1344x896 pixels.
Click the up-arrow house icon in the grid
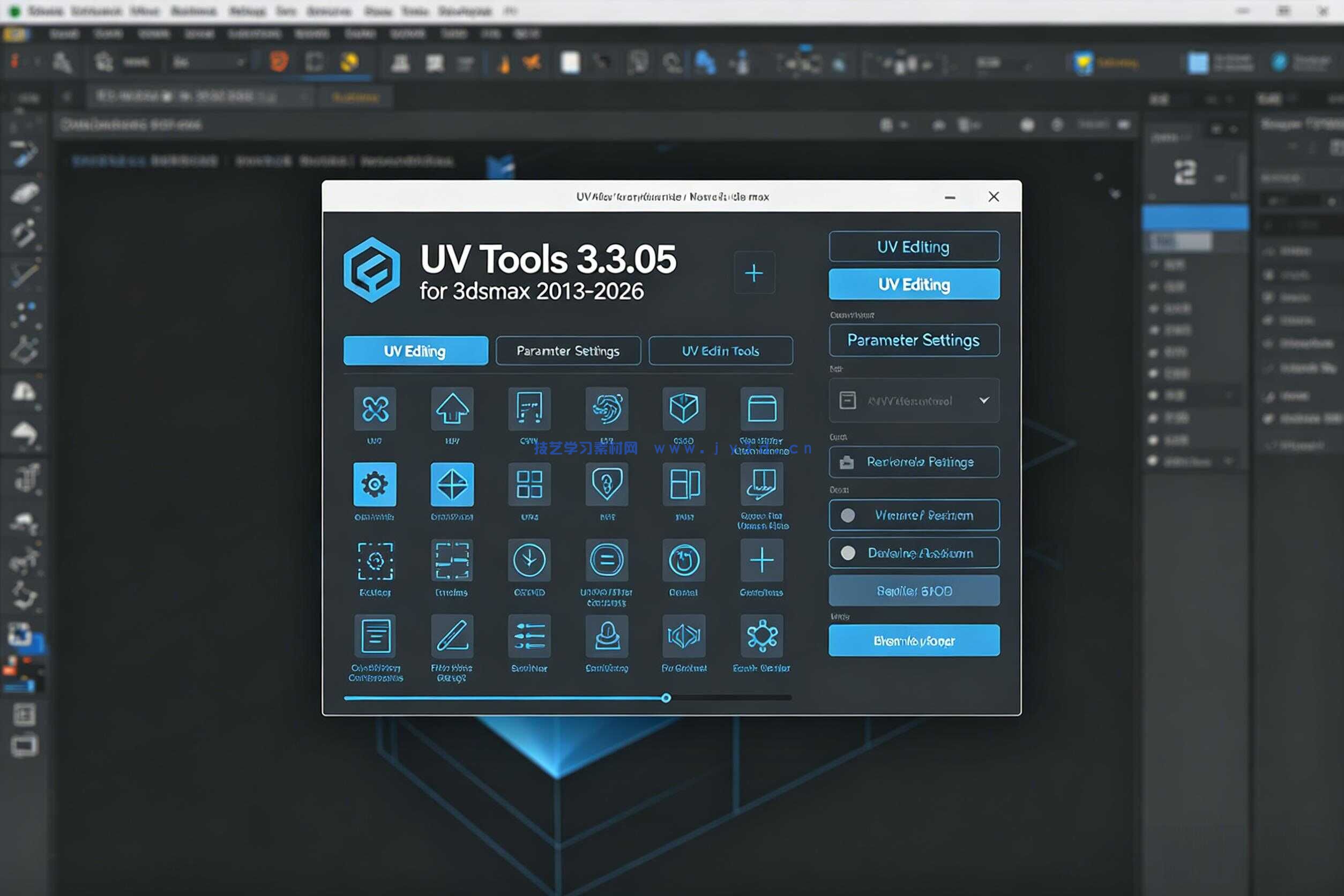452,408
